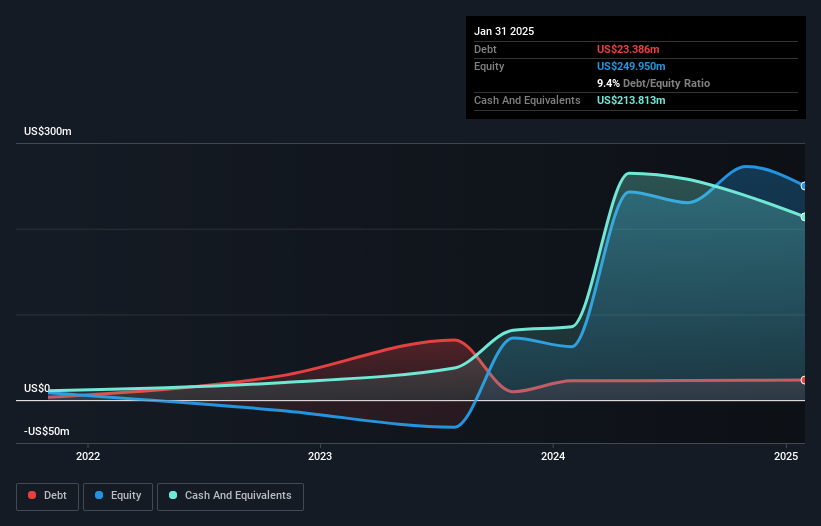
Task: Click the US$0 y-axis label
Action: click(37, 388)
